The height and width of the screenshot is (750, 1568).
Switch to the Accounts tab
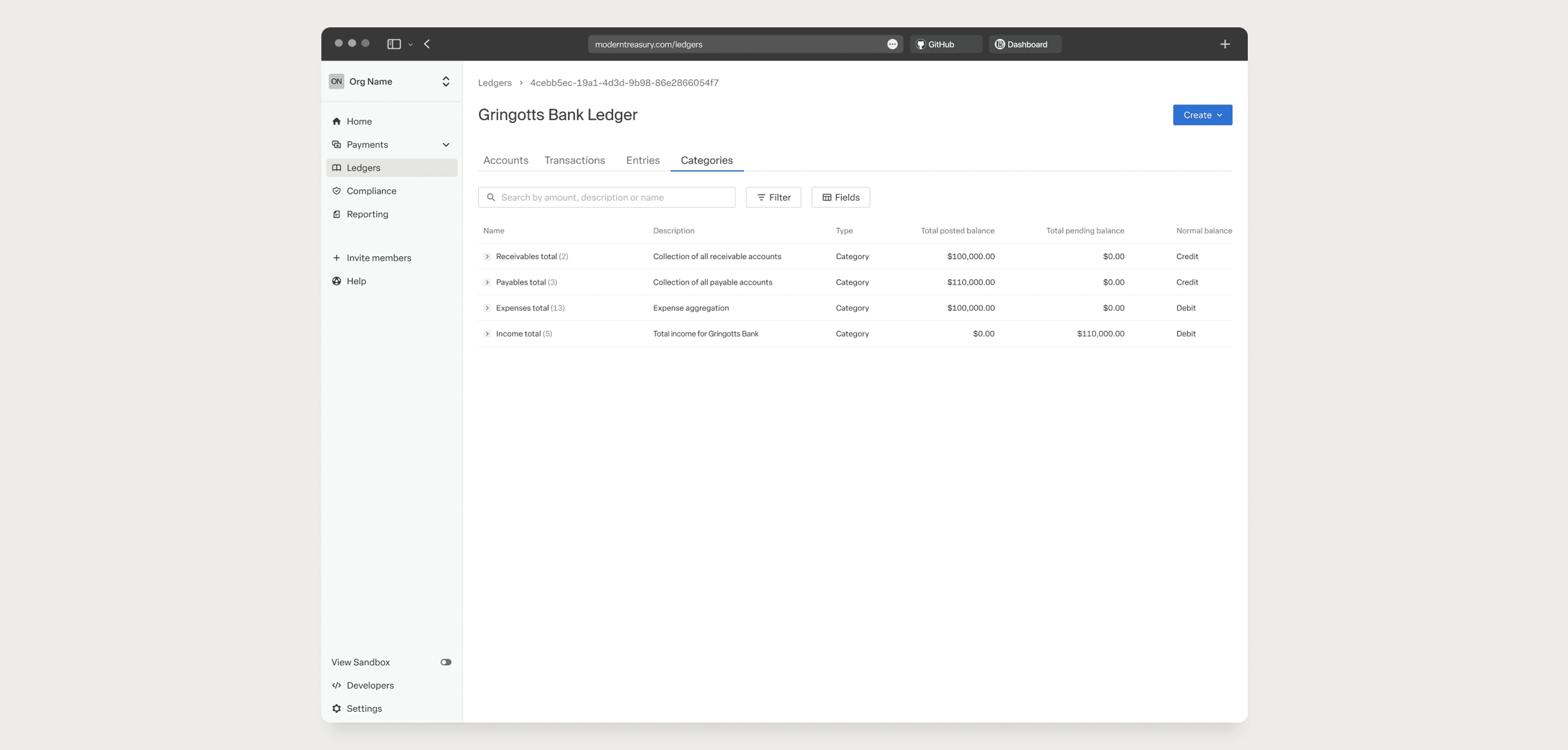pos(505,160)
